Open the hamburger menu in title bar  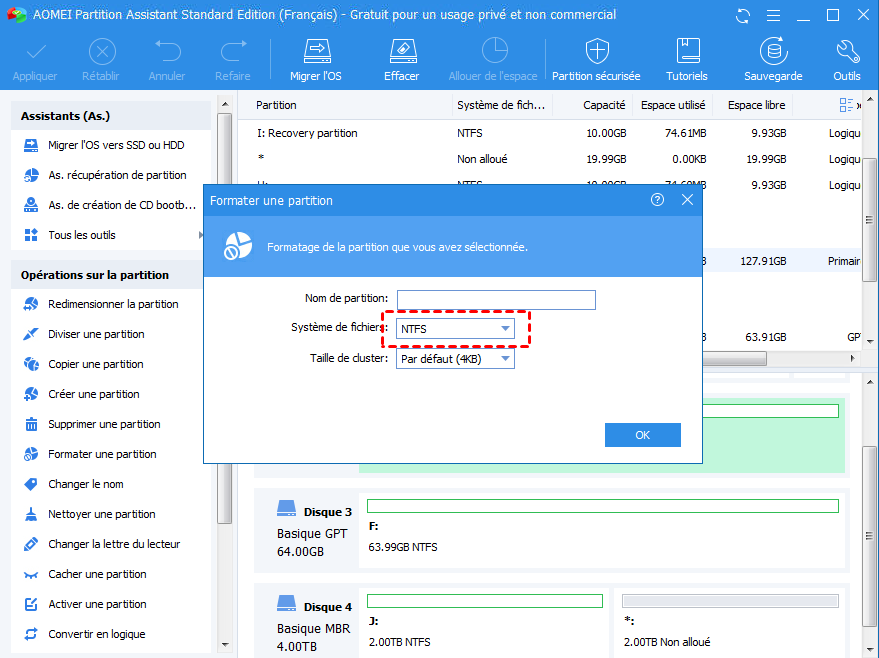tap(773, 16)
